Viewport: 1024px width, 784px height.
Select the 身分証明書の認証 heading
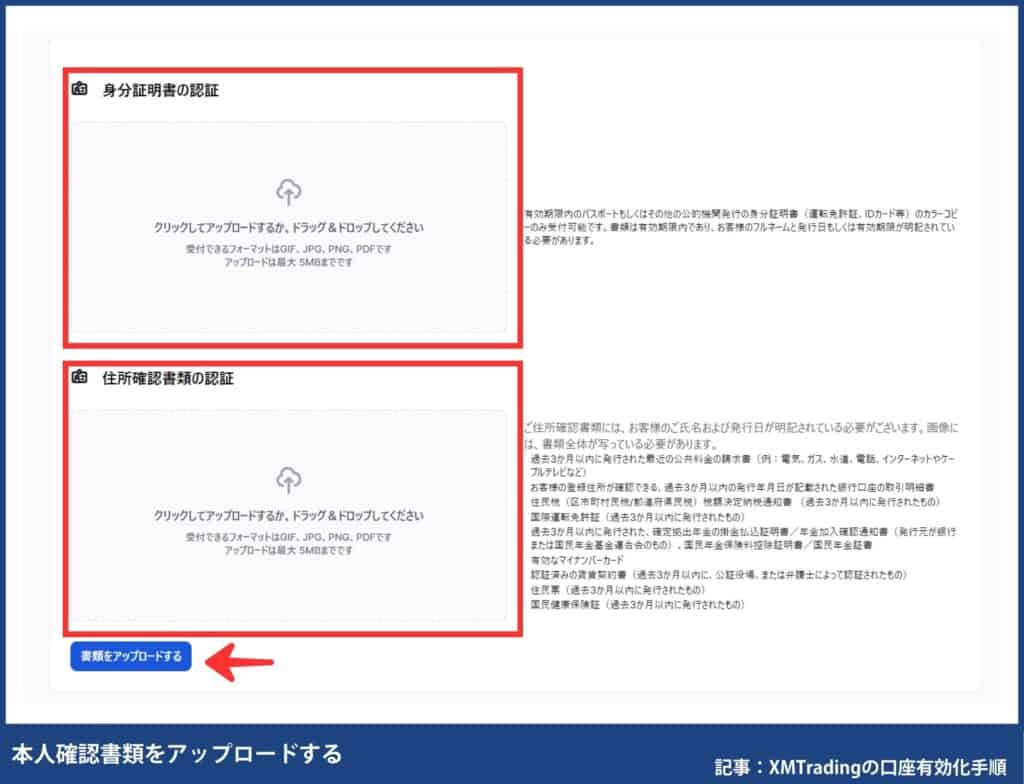click(x=161, y=90)
